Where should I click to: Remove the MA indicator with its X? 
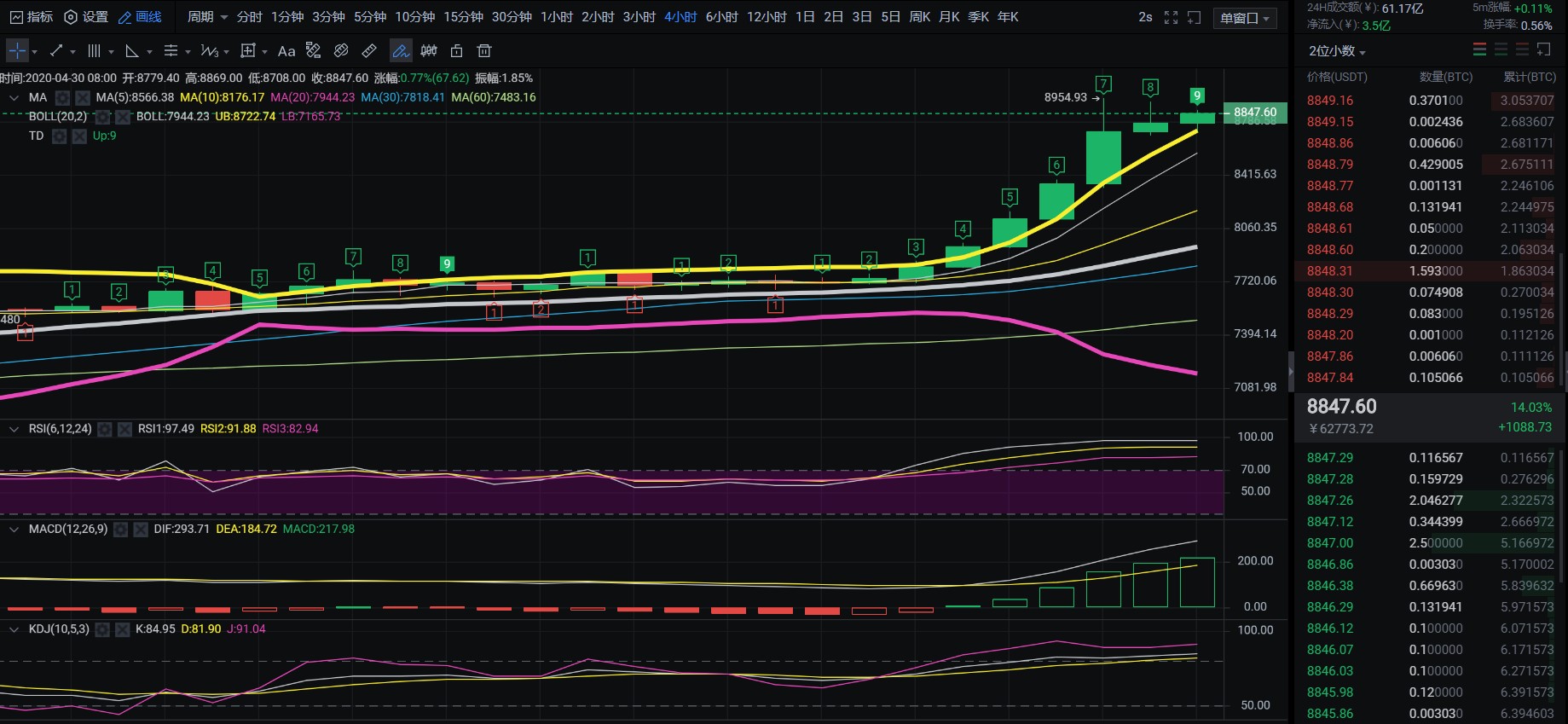click(x=83, y=98)
